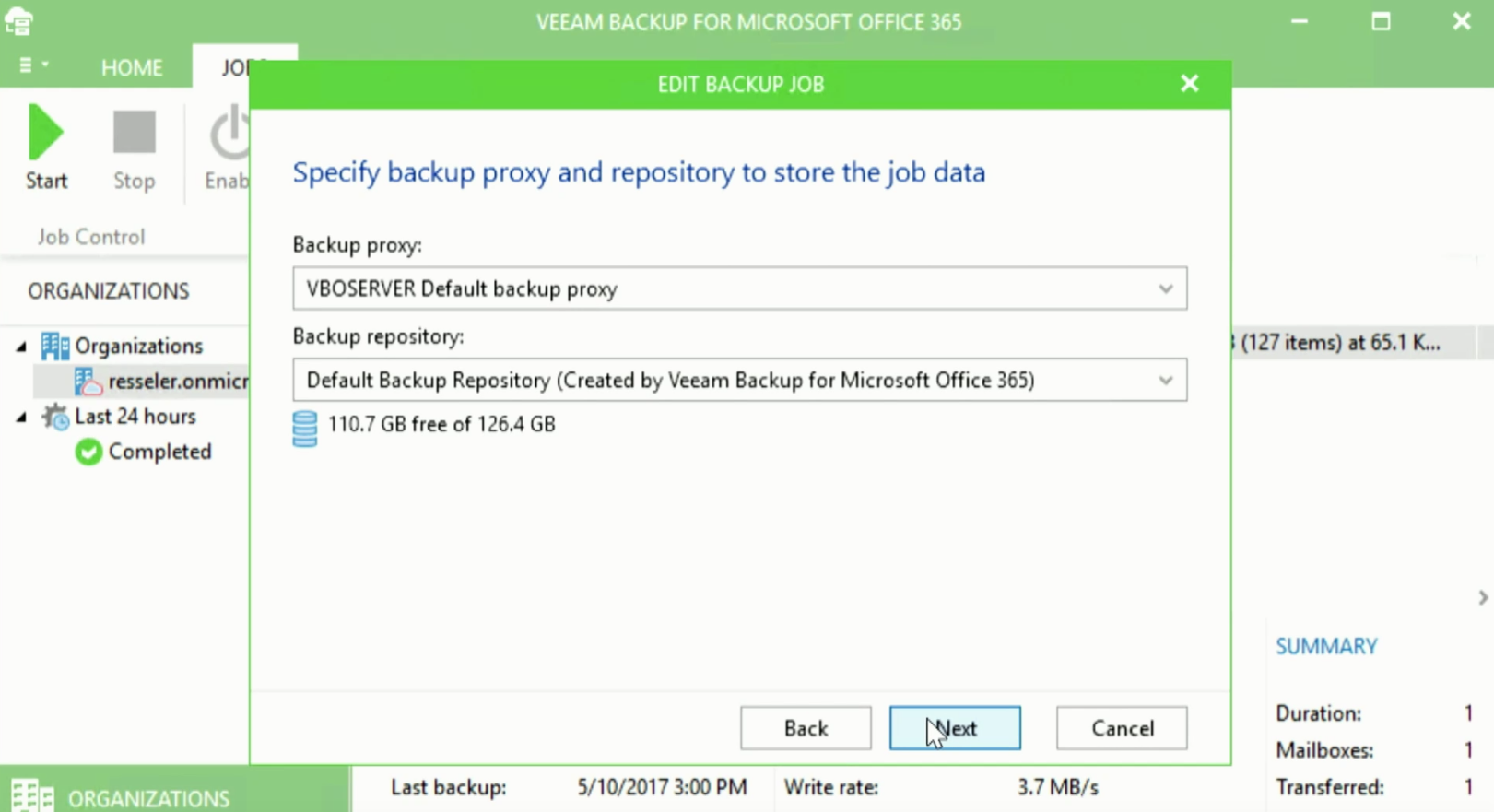
Task: Click the 'Backup repository:' label
Action: click(378, 336)
